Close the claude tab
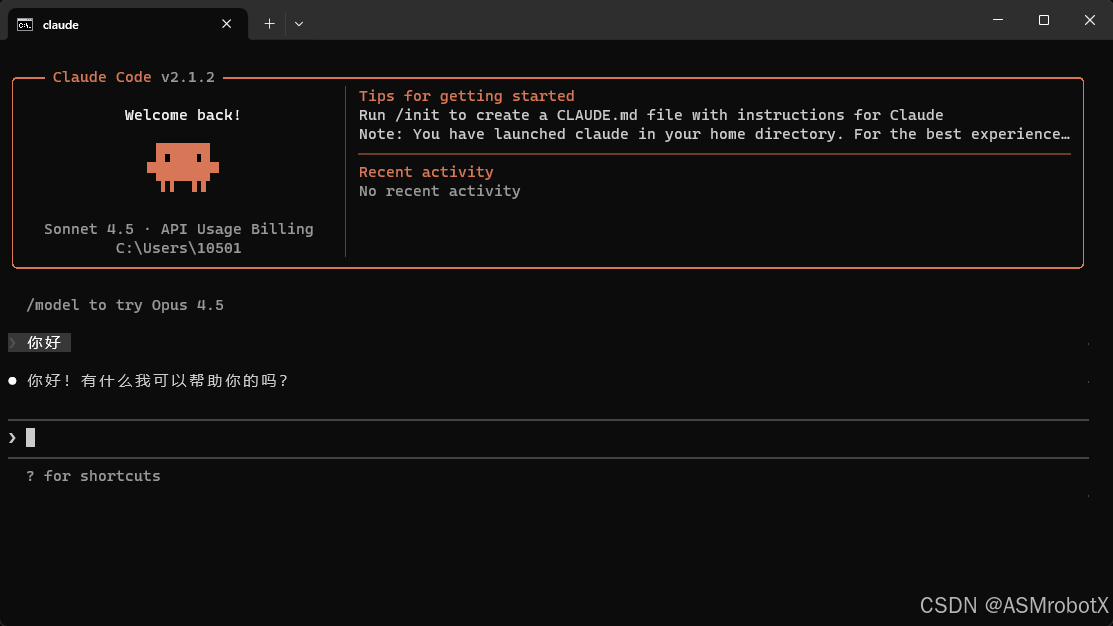Image resolution: width=1113 pixels, height=626 pixels. pos(226,24)
